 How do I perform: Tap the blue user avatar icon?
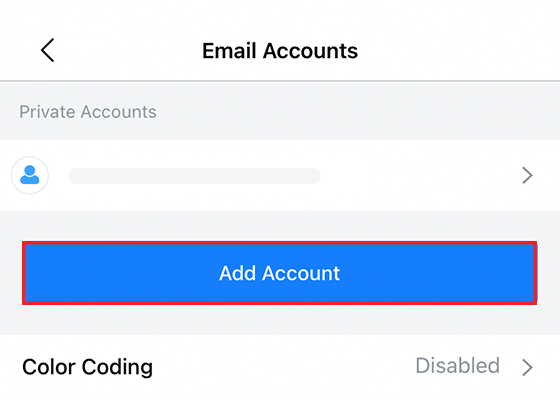[x=30, y=175]
